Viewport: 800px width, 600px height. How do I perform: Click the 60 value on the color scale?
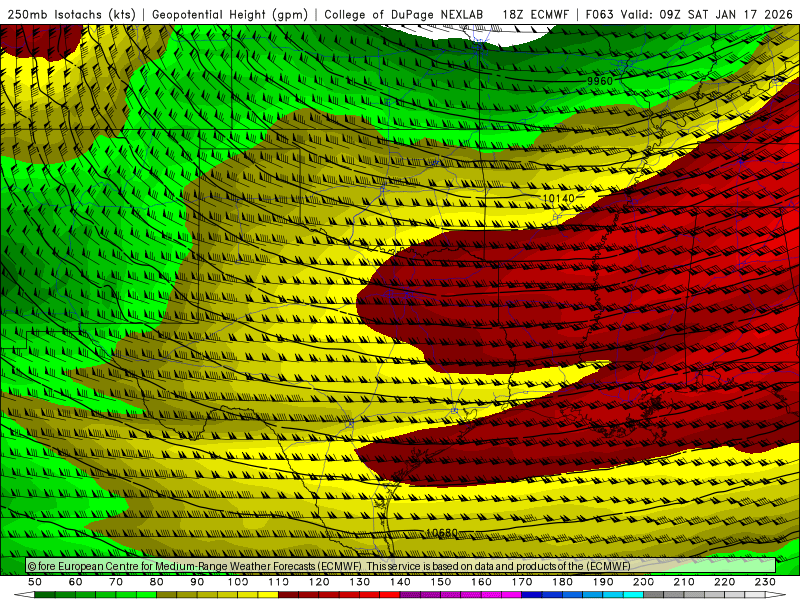pyautogui.click(x=76, y=582)
